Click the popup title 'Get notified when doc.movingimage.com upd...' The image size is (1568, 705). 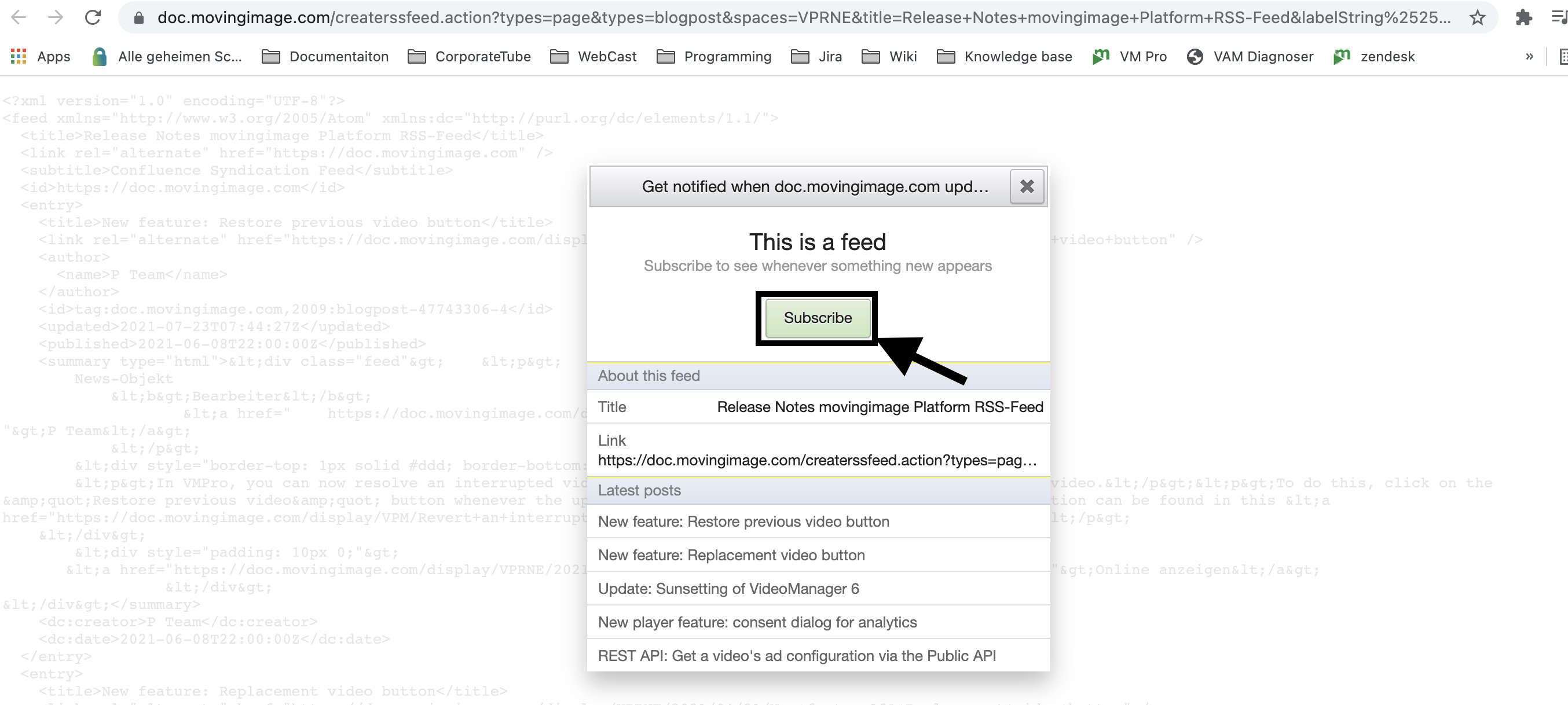[x=815, y=187]
